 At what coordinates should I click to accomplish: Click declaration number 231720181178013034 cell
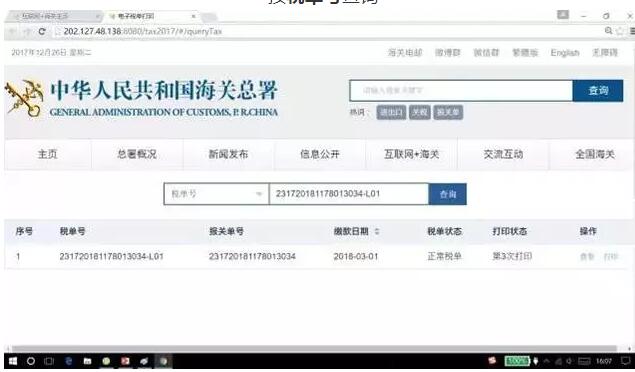(x=252, y=257)
